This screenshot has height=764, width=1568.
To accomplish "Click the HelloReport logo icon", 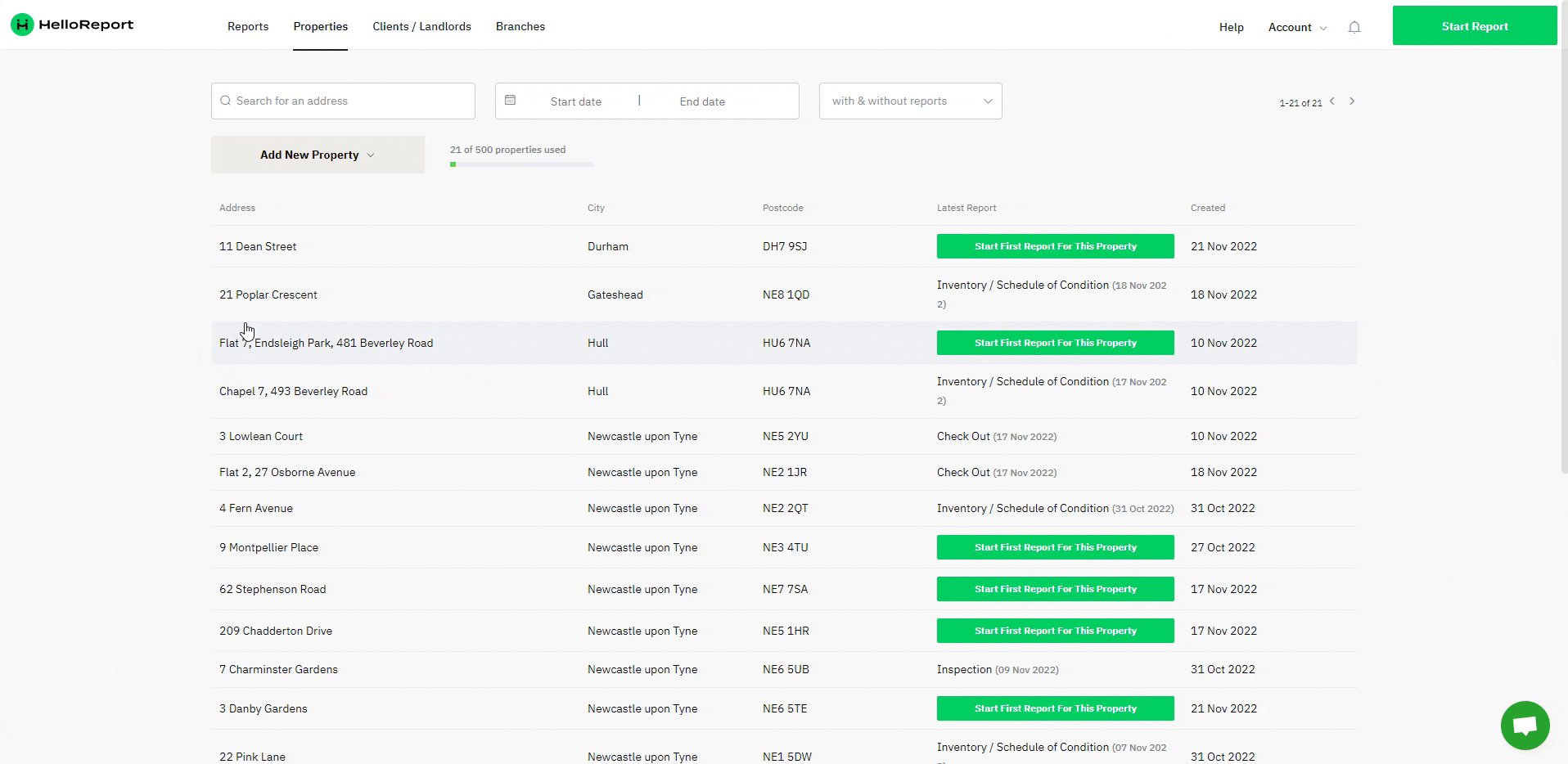I will [22, 25].
